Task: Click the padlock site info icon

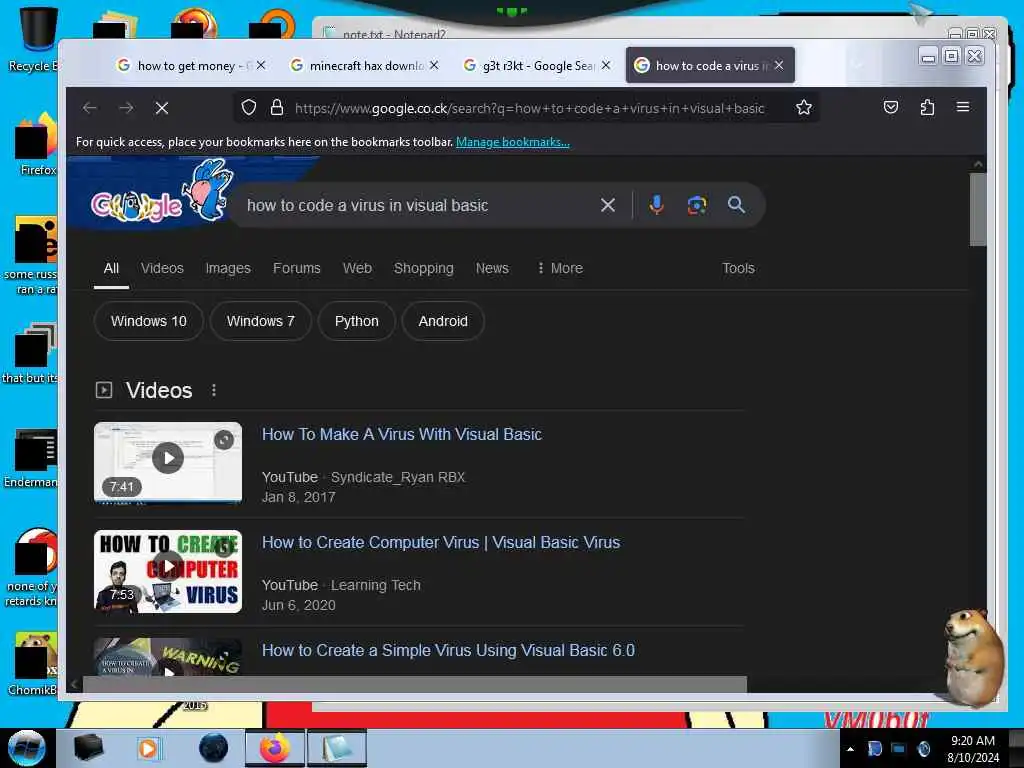Action: click(277, 107)
